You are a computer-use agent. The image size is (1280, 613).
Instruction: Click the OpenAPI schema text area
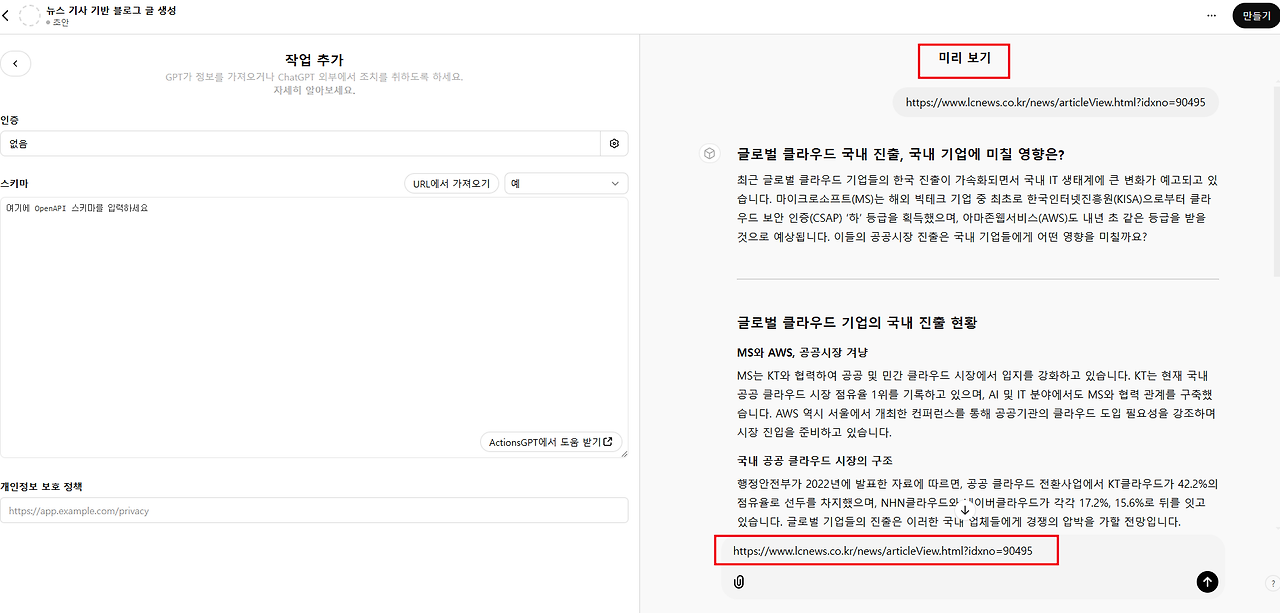tap(314, 320)
